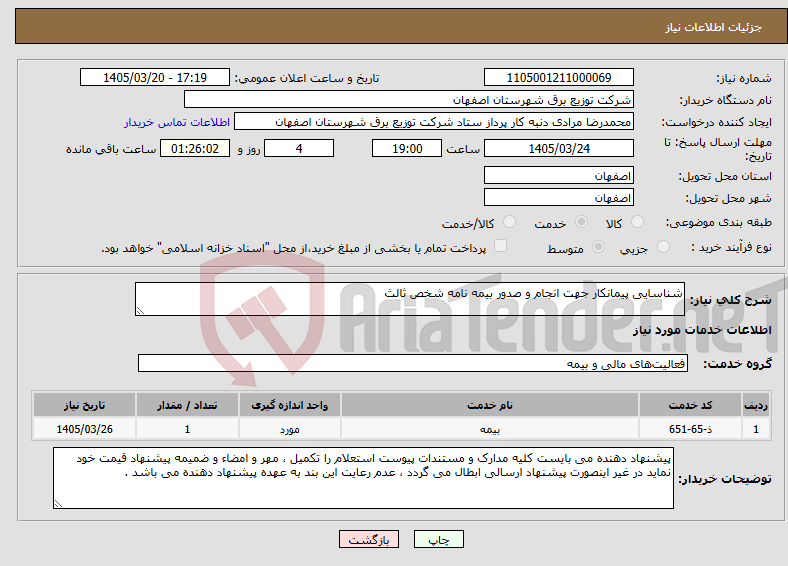Click the شرح کلی نیاز label
788x566 pixels.
pyautogui.click(x=730, y=300)
